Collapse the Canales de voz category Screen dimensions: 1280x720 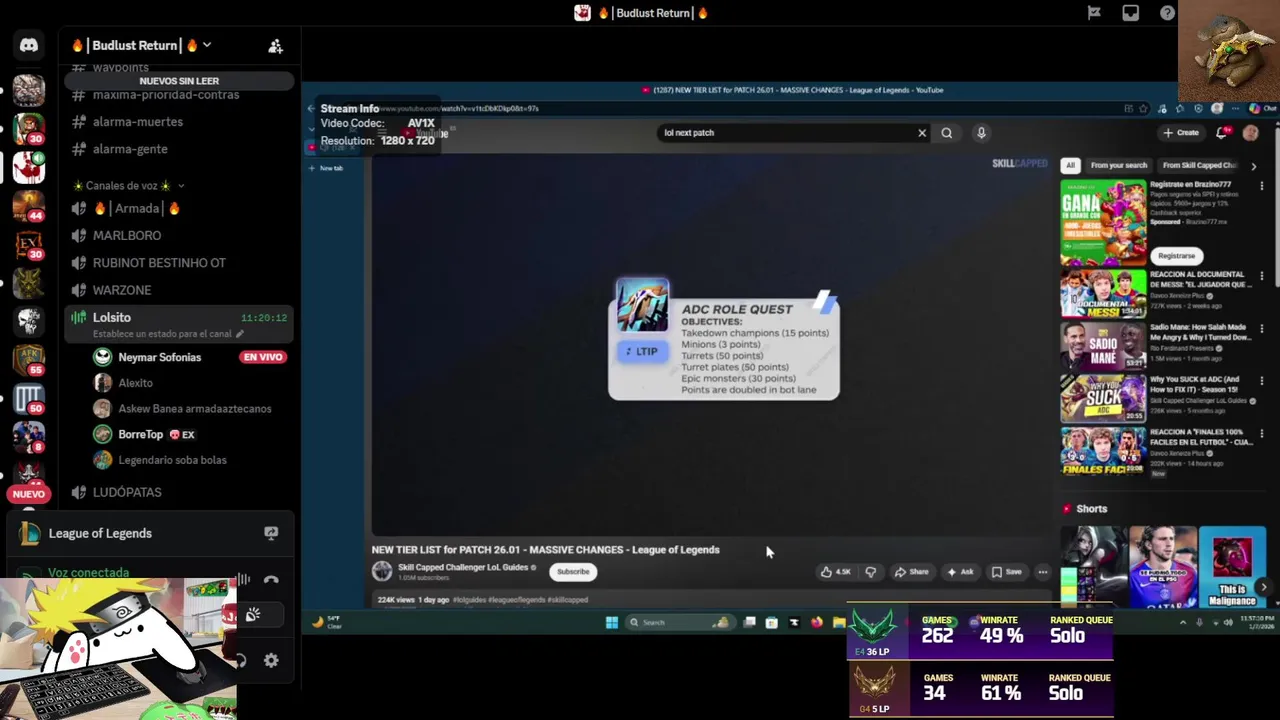tap(129, 186)
